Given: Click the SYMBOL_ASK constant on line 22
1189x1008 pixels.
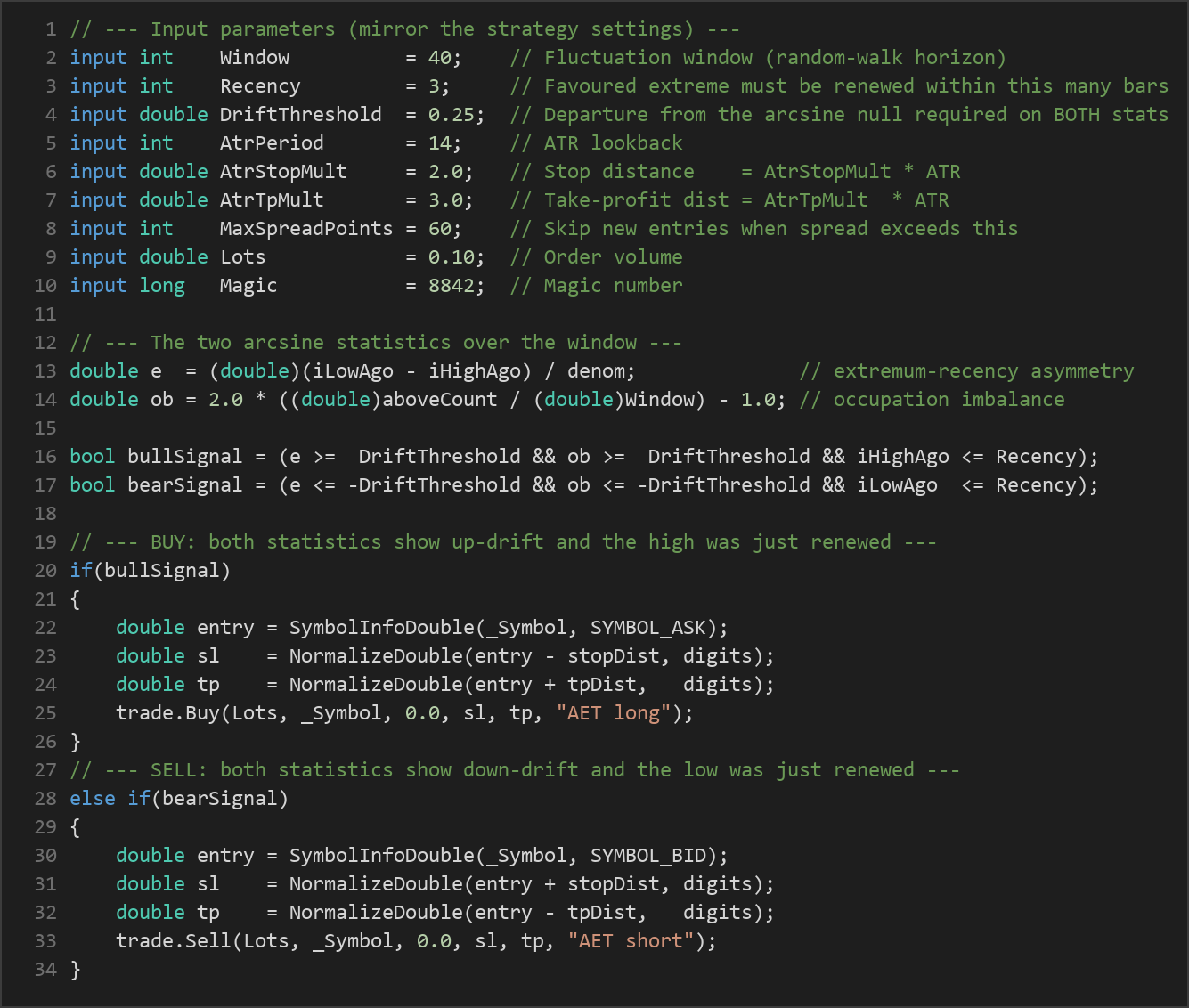Looking at the screenshot, I should coord(648,628).
